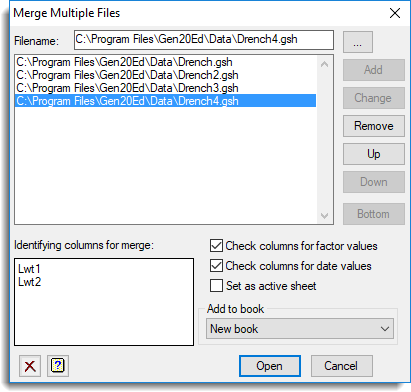The width and height of the screenshot is (411, 392).
Task: Expand the Add to book dropdown
Action: [x=300, y=329]
